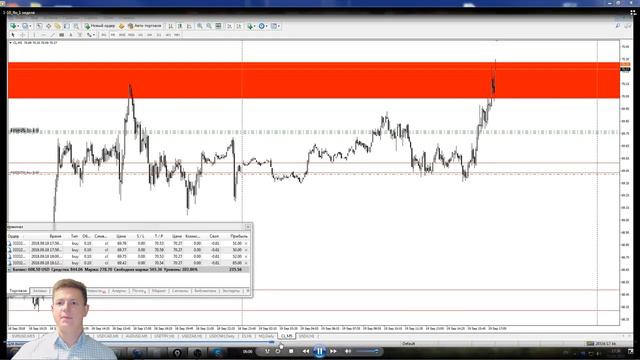This screenshot has width=640, height=360.
Task: Toggle the Navigator panel icon
Action: point(58,26)
